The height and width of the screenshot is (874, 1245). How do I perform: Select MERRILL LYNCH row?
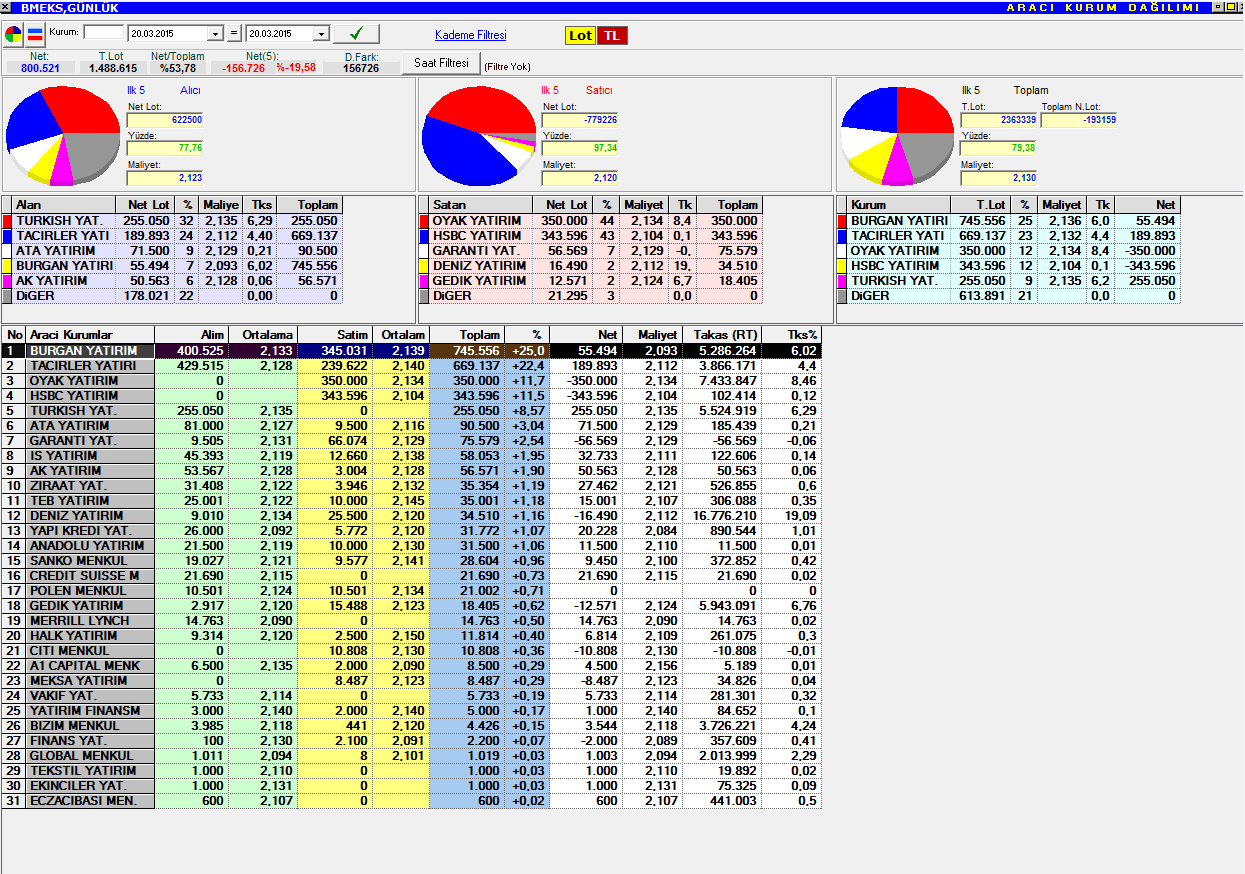tap(412, 621)
